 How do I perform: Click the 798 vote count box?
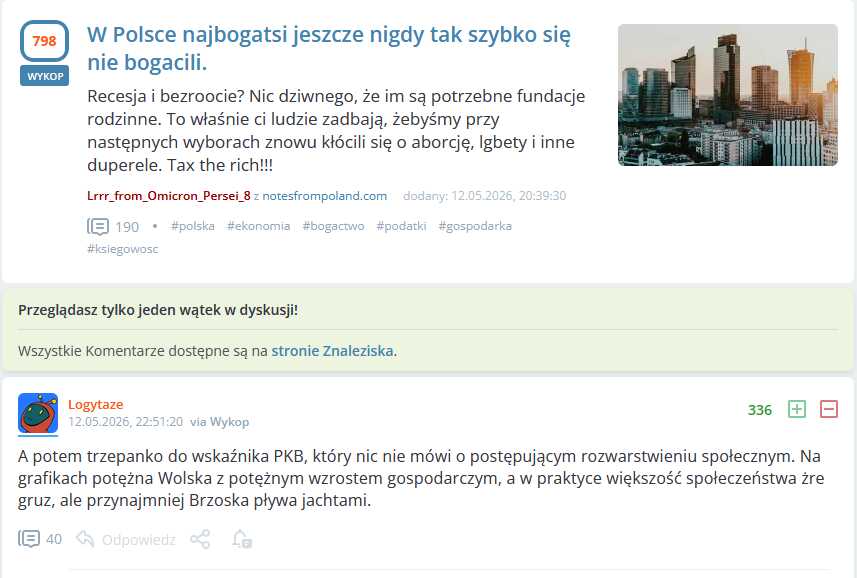tap(44, 41)
